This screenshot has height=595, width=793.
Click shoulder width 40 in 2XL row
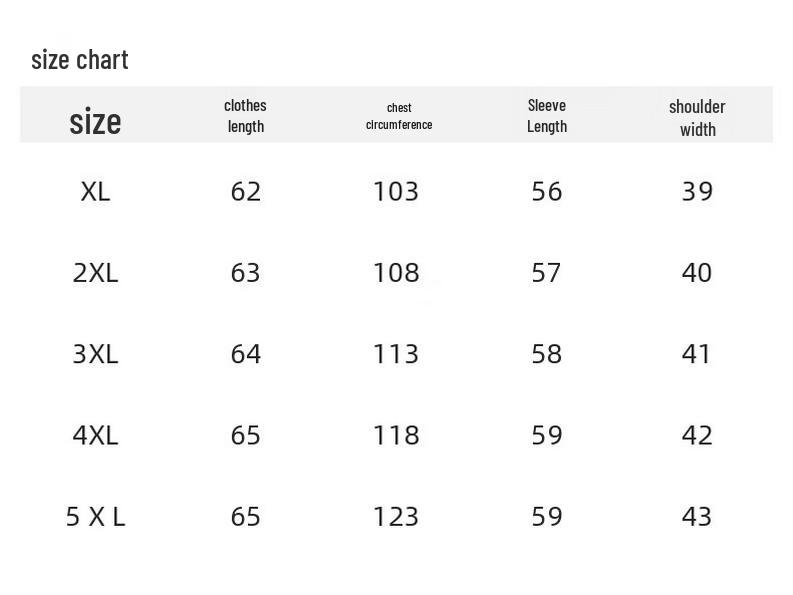point(697,272)
